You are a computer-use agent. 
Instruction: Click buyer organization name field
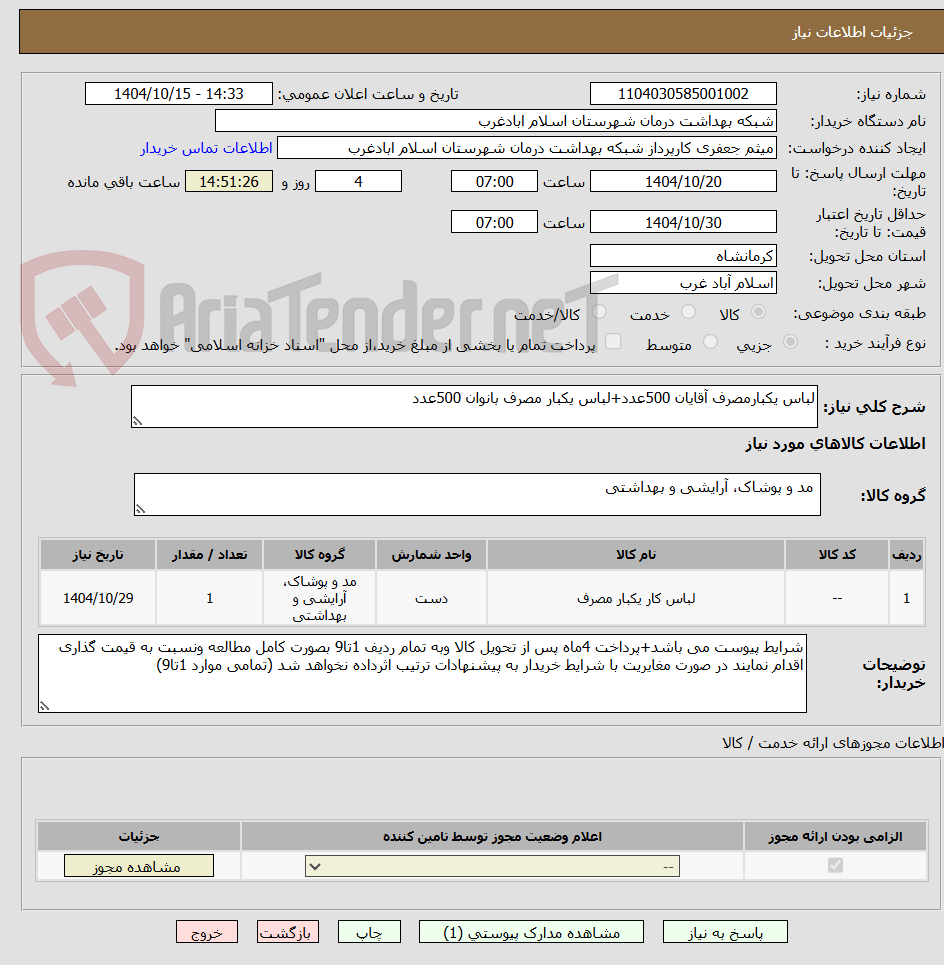pyautogui.click(x=495, y=121)
